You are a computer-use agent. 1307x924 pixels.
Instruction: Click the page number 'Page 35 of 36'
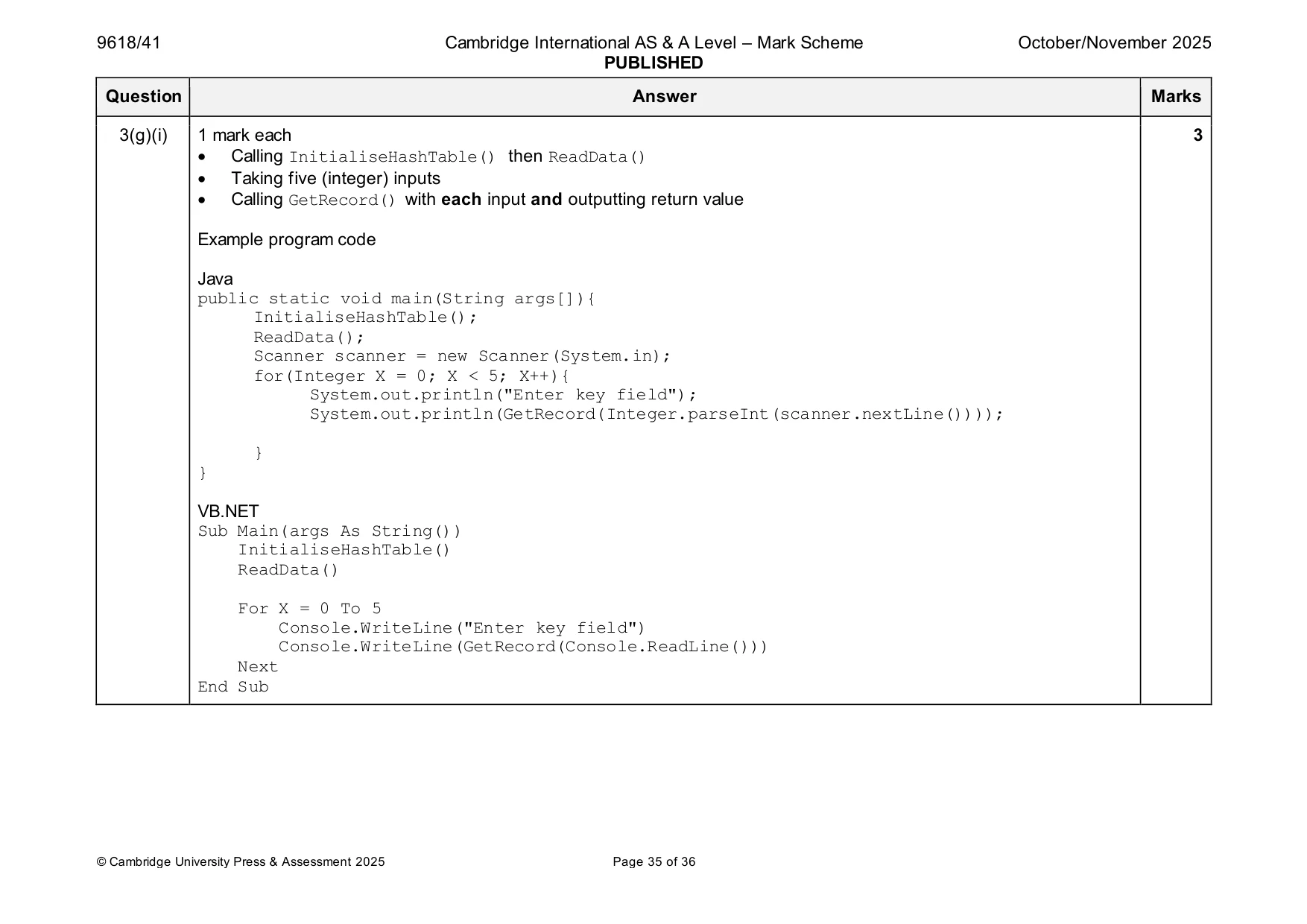[654, 862]
